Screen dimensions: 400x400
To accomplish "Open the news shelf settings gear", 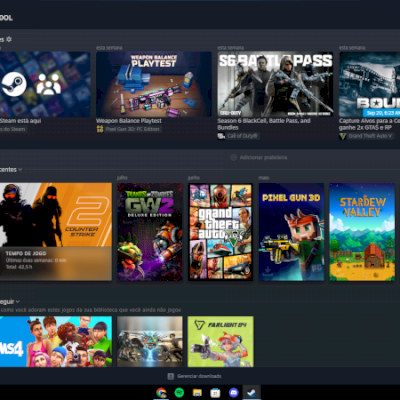I will [9, 39].
